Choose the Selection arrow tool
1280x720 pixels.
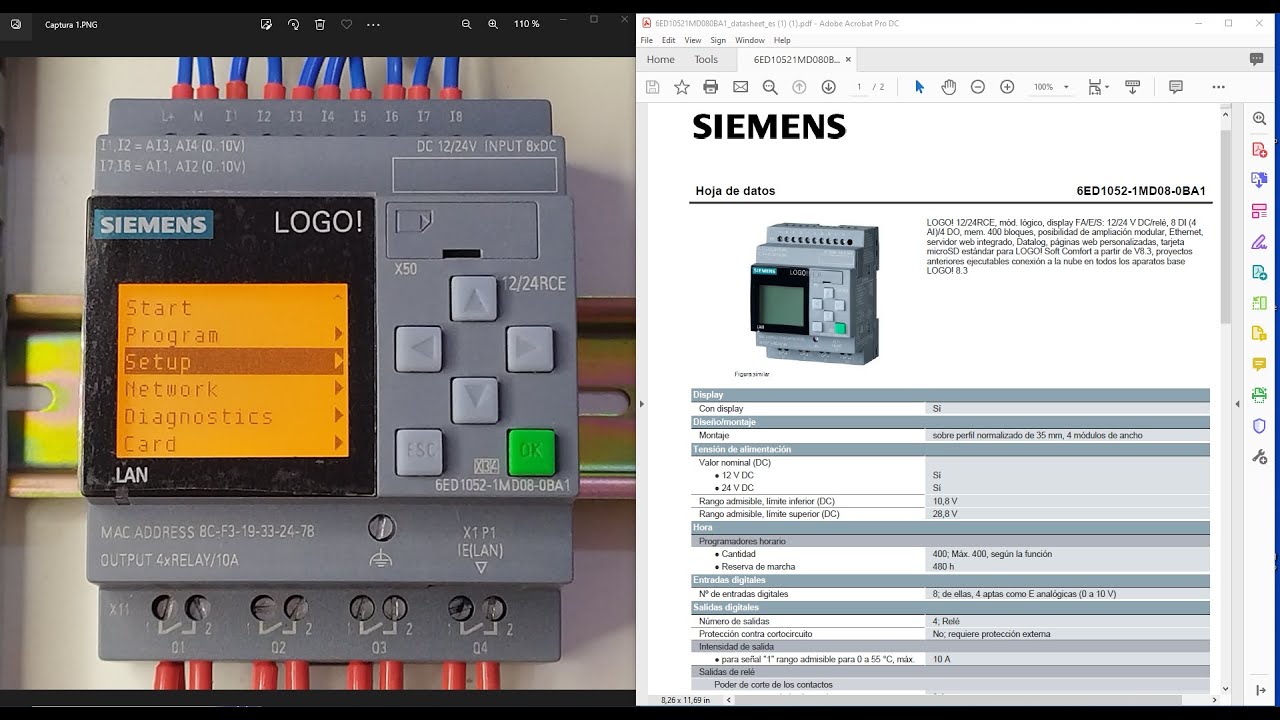(919, 87)
